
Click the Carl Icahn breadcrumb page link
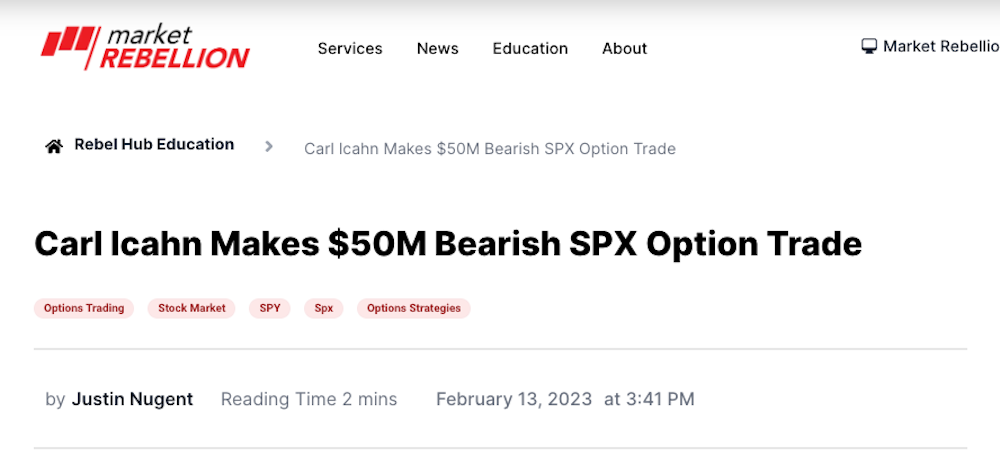[490, 149]
